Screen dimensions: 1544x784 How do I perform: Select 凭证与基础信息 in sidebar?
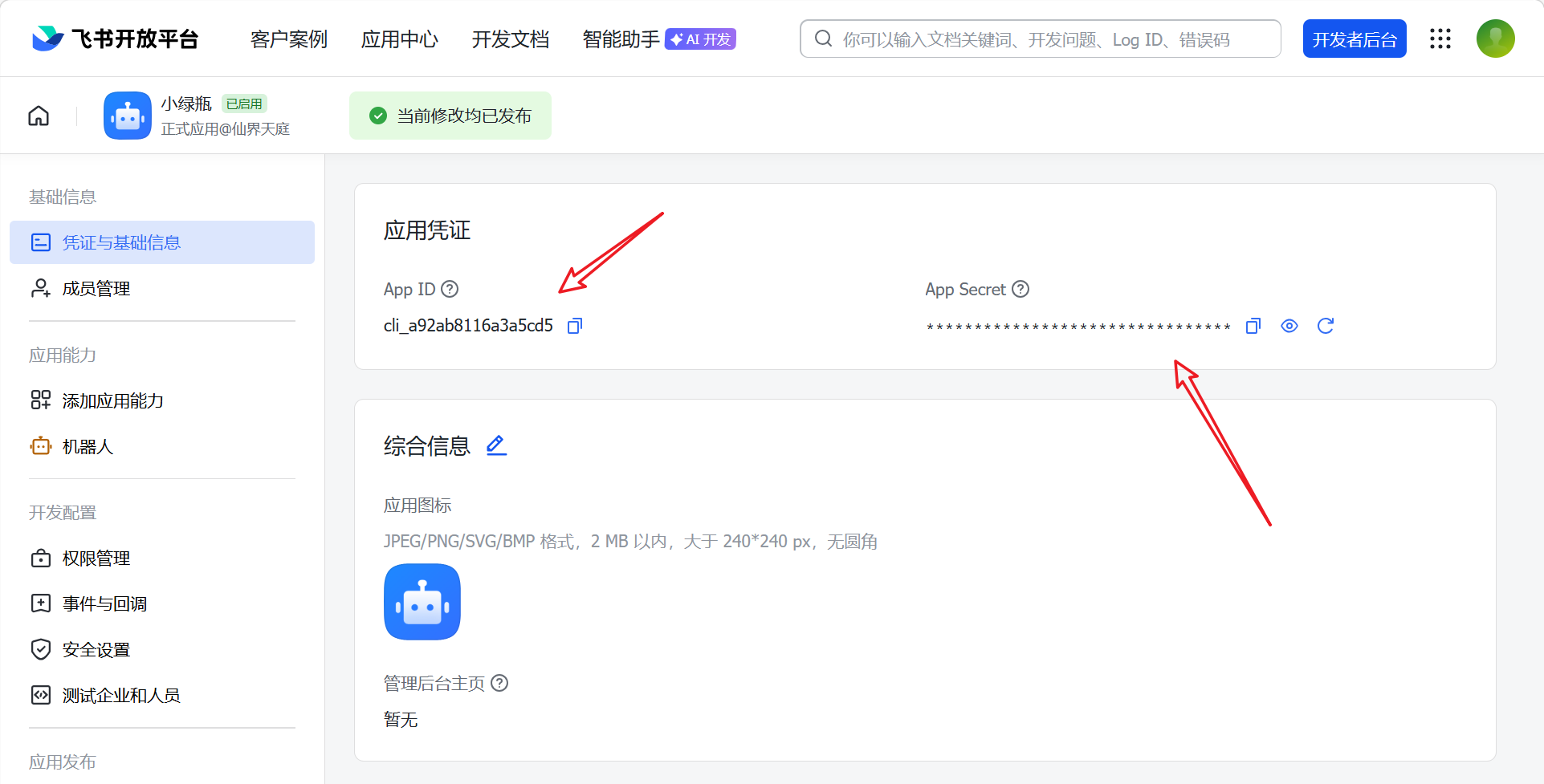point(121,242)
